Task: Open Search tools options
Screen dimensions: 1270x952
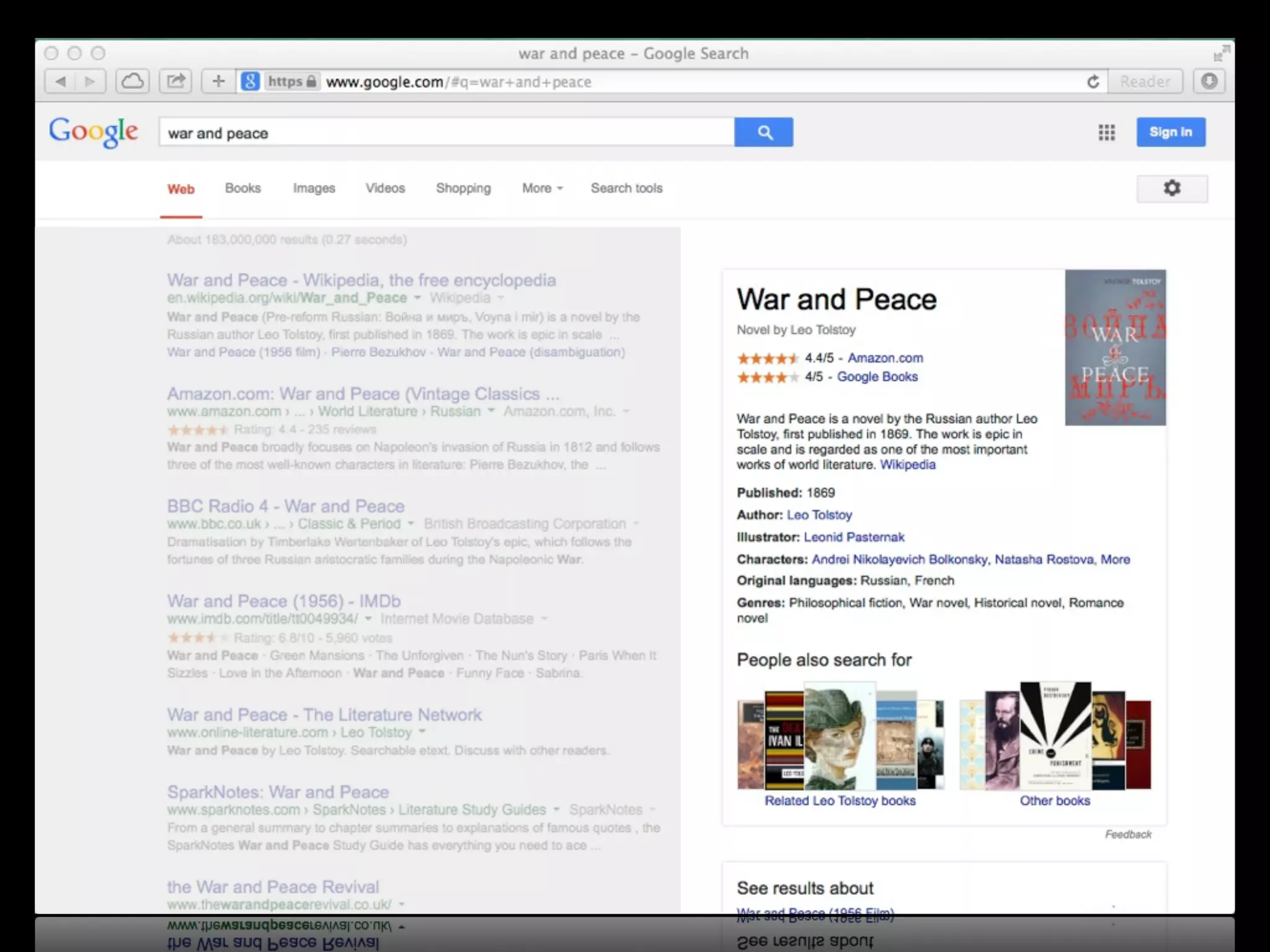Action: point(626,188)
